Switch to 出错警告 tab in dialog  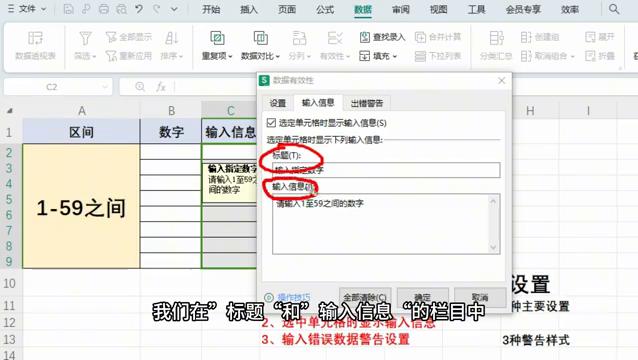367,103
